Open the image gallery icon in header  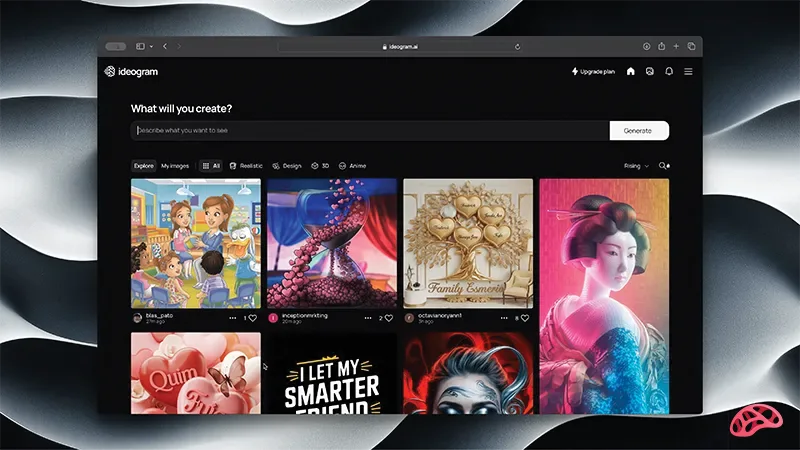pyautogui.click(x=649, y=72)
